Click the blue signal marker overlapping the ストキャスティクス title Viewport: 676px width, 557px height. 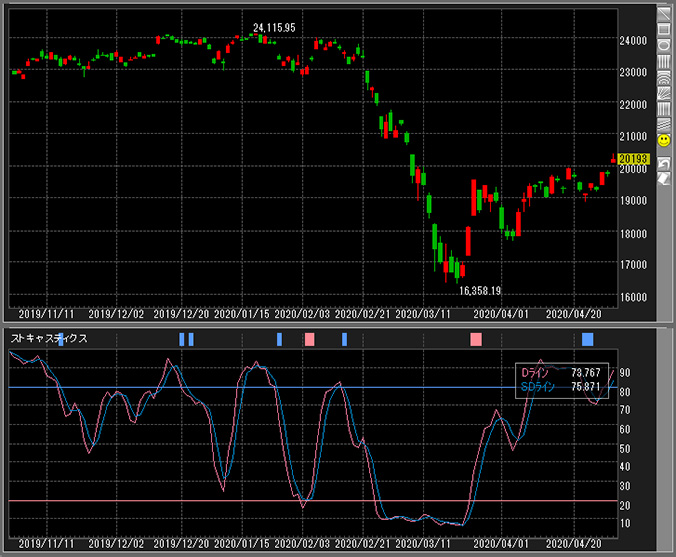pos(61,339)
